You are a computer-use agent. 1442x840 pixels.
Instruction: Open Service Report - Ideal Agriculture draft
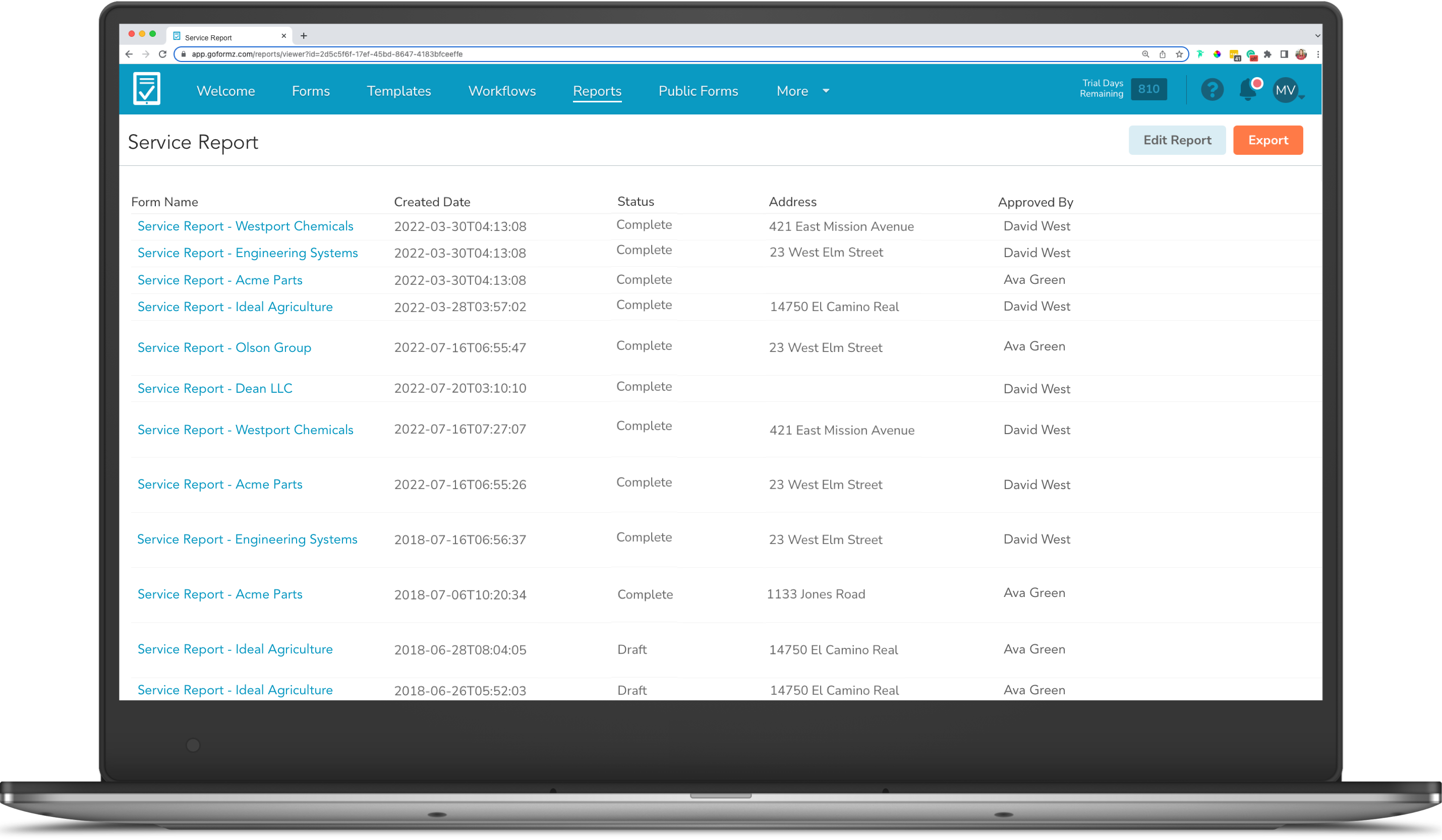(x=234, y=649)
